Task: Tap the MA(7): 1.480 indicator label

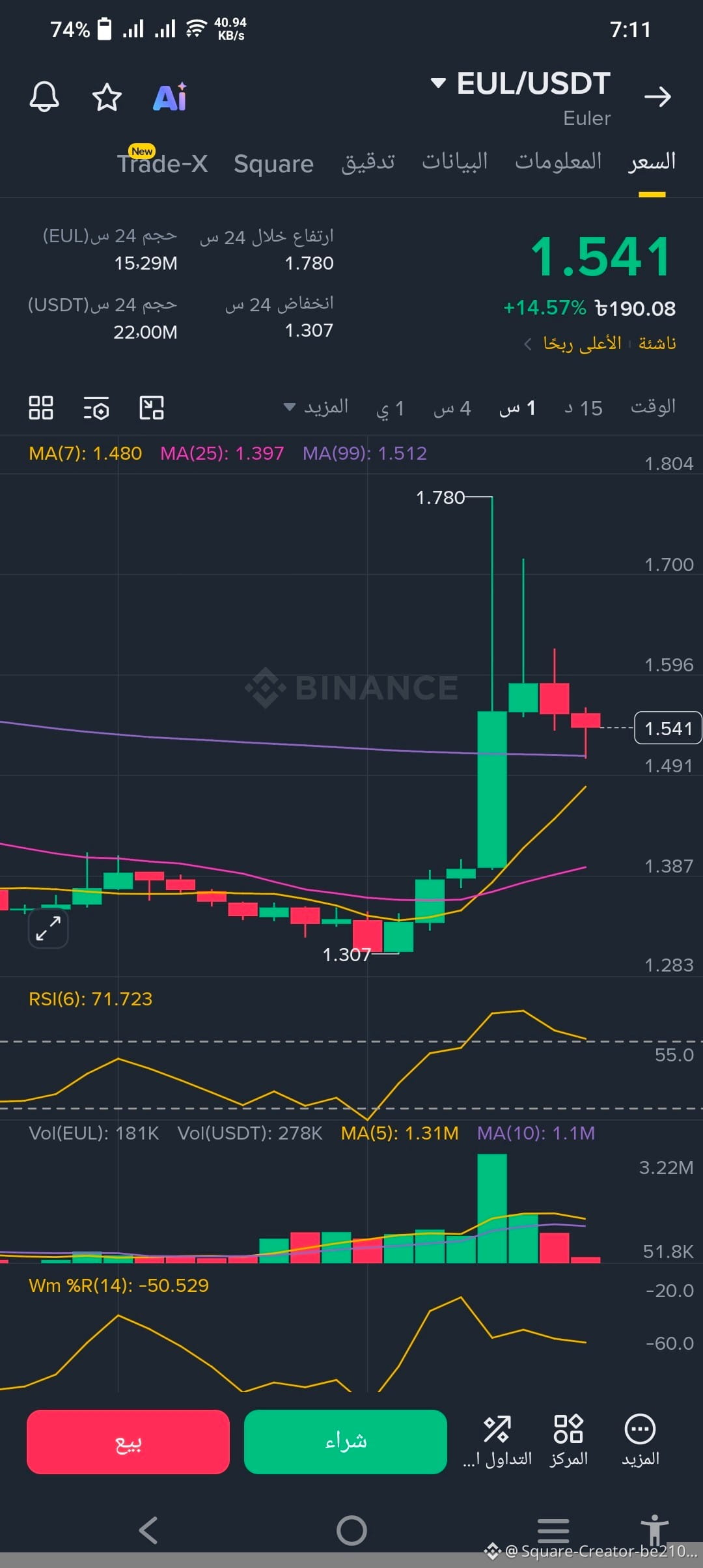Action: click(85, 453)
